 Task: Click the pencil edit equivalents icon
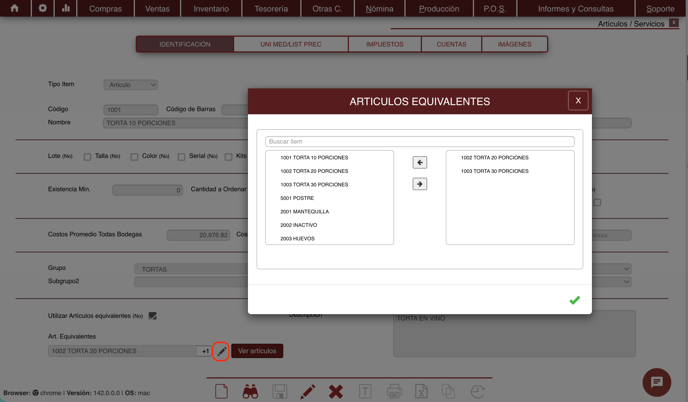click(x=221, y=351)
